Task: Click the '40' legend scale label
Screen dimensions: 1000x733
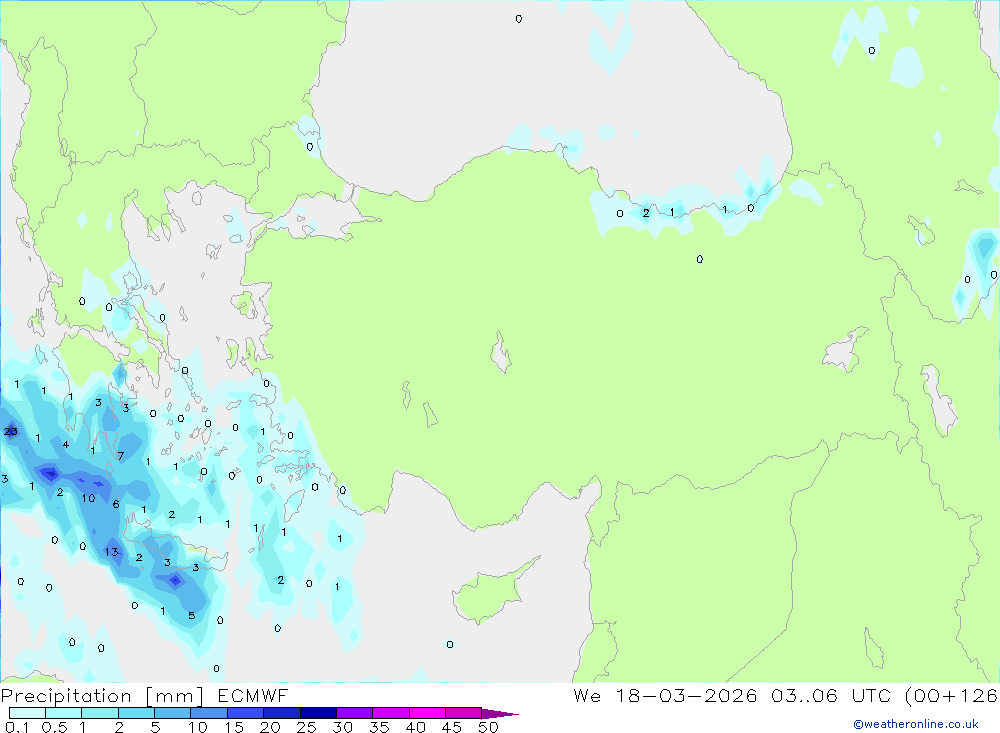Action: click(416, 727)
